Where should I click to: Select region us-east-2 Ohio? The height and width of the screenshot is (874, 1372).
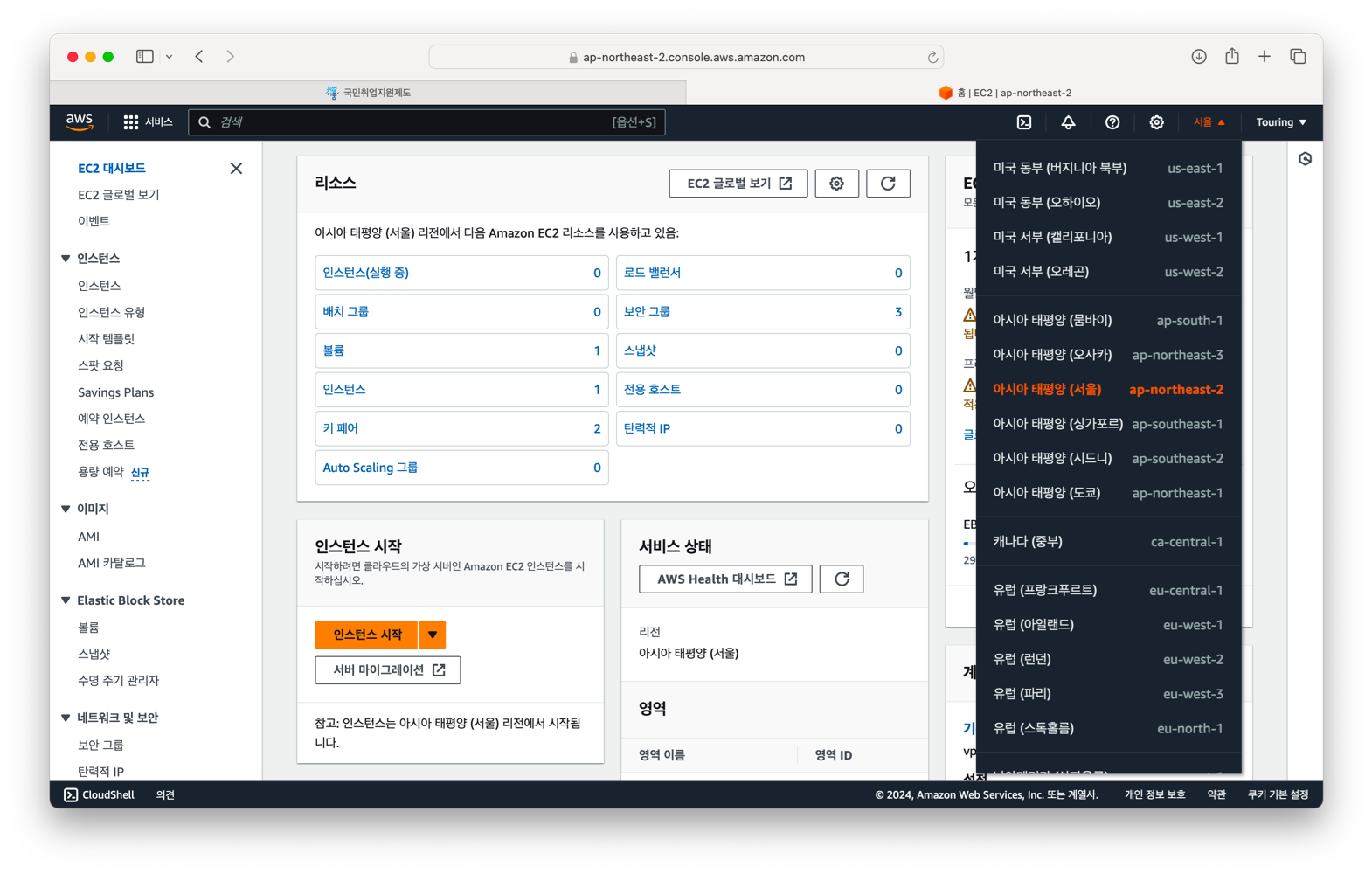(x=1108, y=203)
